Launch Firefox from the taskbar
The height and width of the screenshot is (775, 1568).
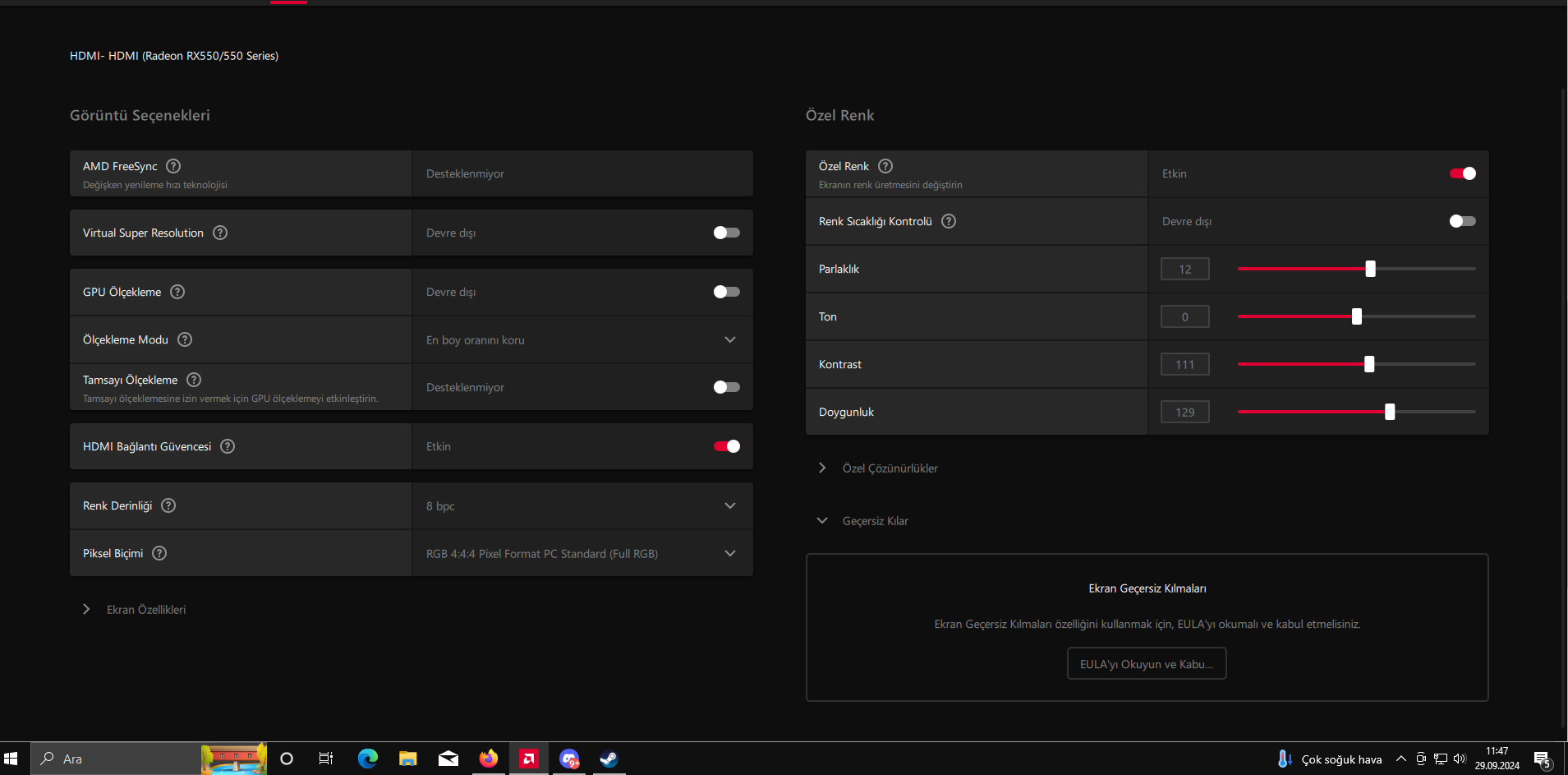click(x=489, y=759)
